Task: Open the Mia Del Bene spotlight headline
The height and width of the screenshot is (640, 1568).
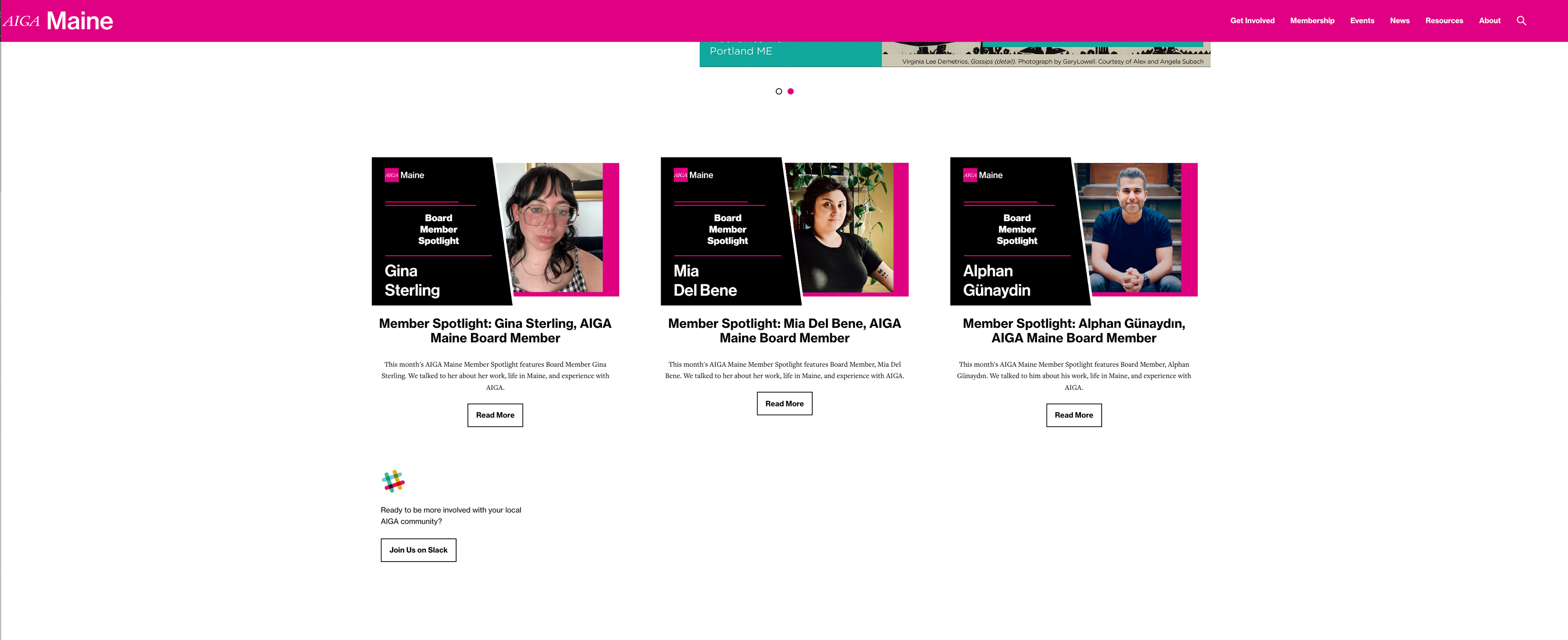Action: click(x=784, y=330)
